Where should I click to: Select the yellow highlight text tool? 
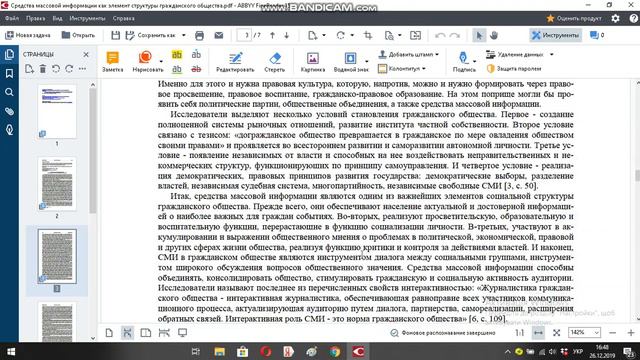click(177, 54)
